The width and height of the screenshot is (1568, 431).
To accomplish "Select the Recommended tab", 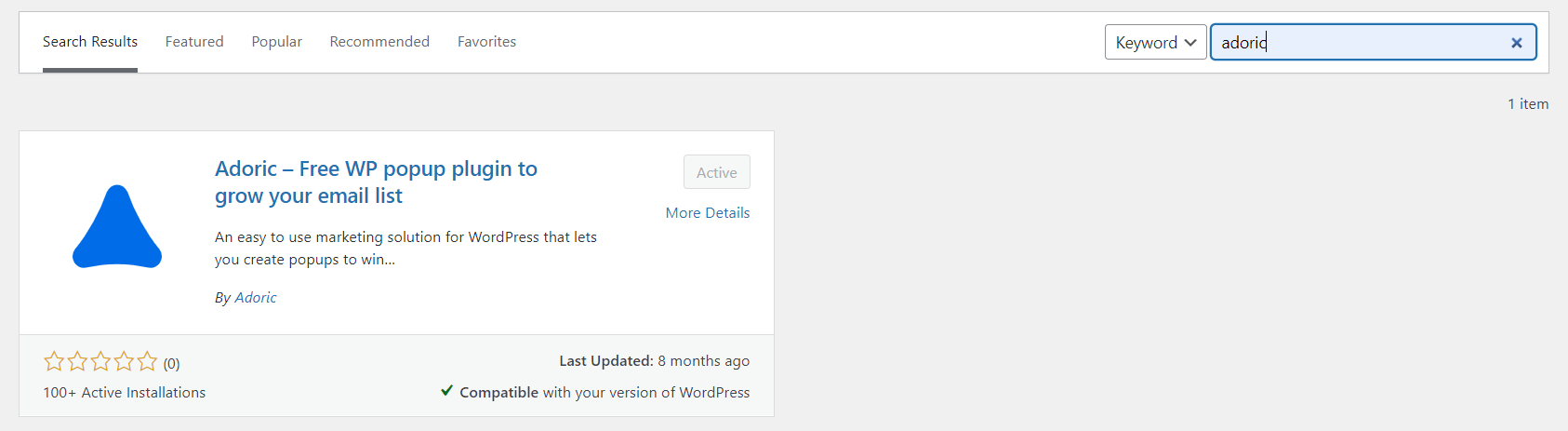I will pos(379,42).
